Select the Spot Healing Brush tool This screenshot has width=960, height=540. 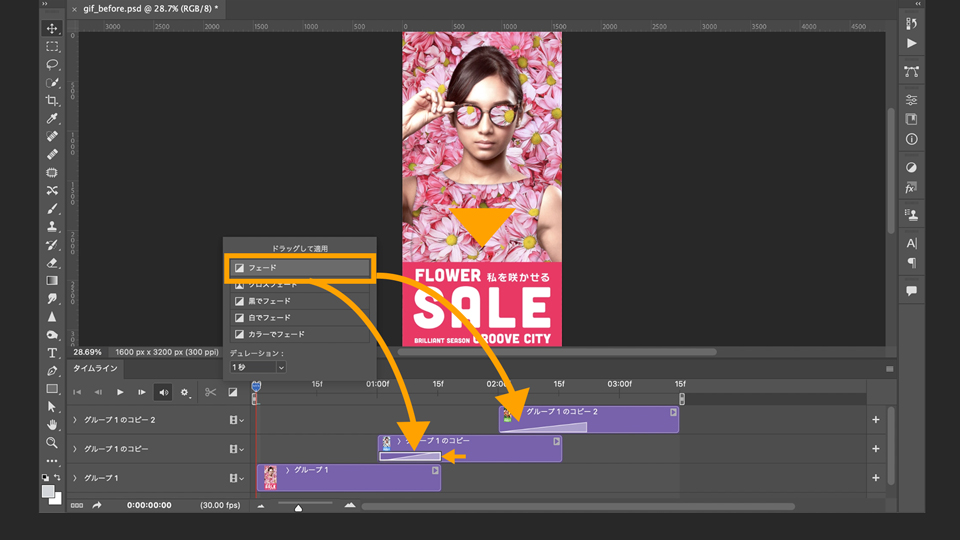click(52, 136)
